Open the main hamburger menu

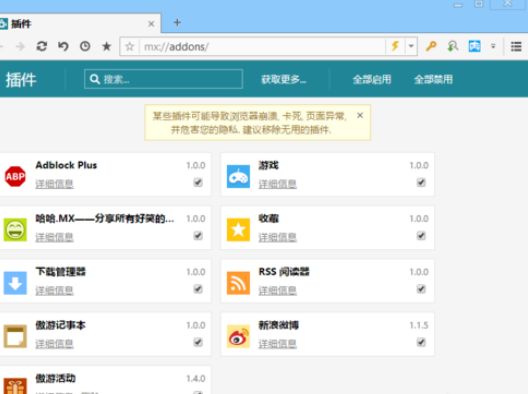(x=516, y=46)
